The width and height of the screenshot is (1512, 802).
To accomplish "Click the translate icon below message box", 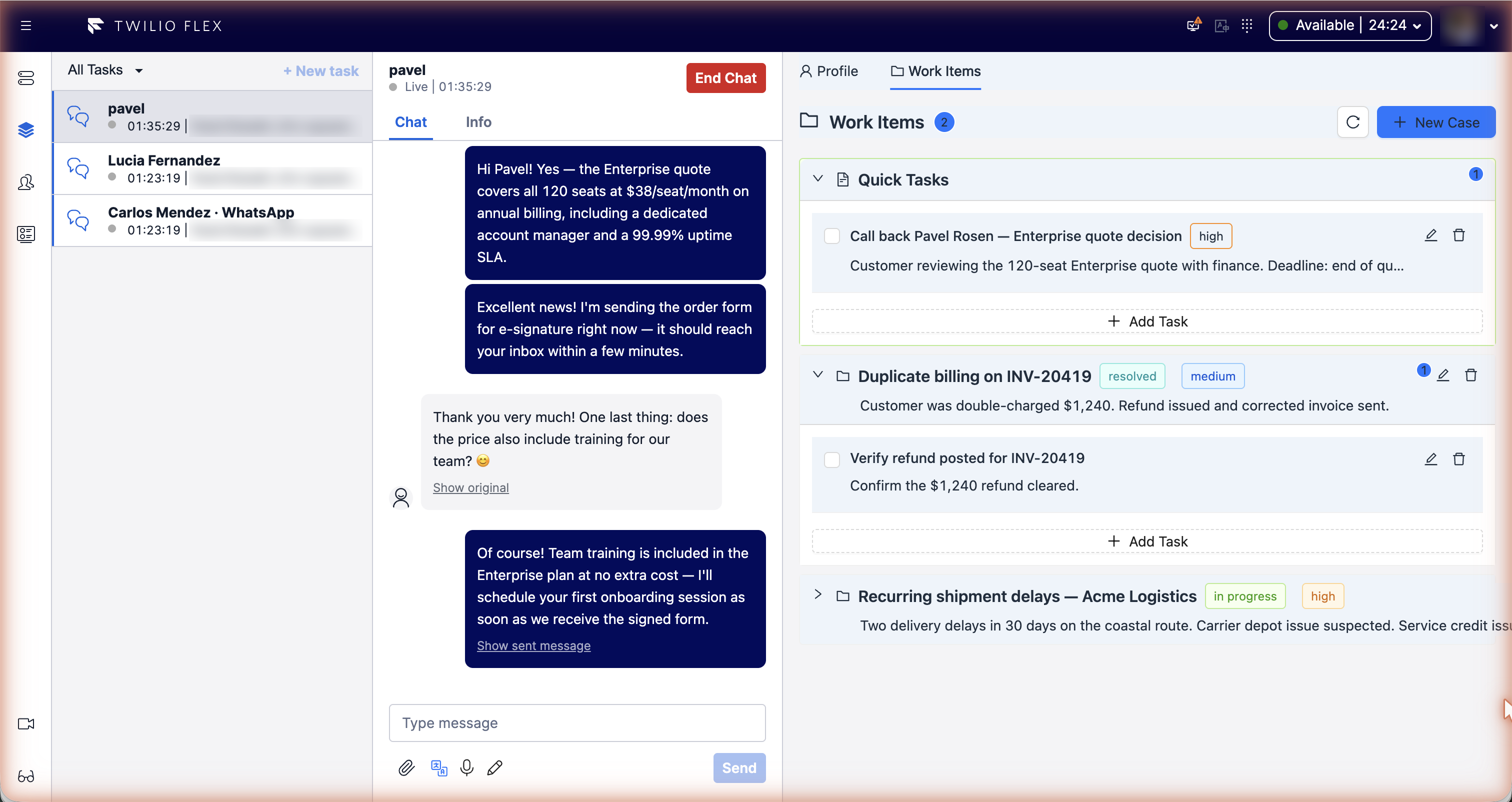I will tap(438, 768).
